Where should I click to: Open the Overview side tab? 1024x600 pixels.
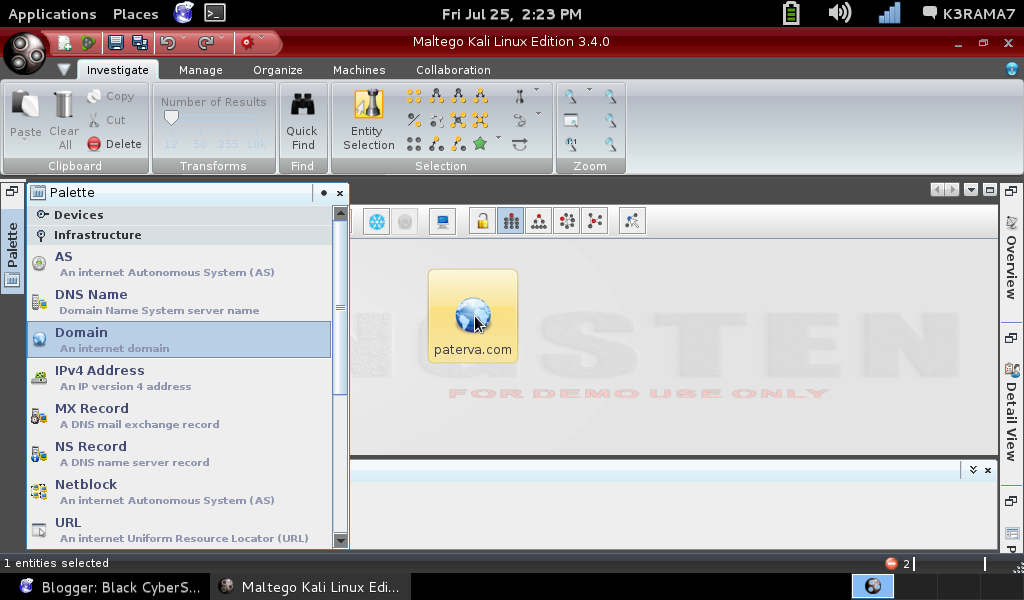(1012, 257)
